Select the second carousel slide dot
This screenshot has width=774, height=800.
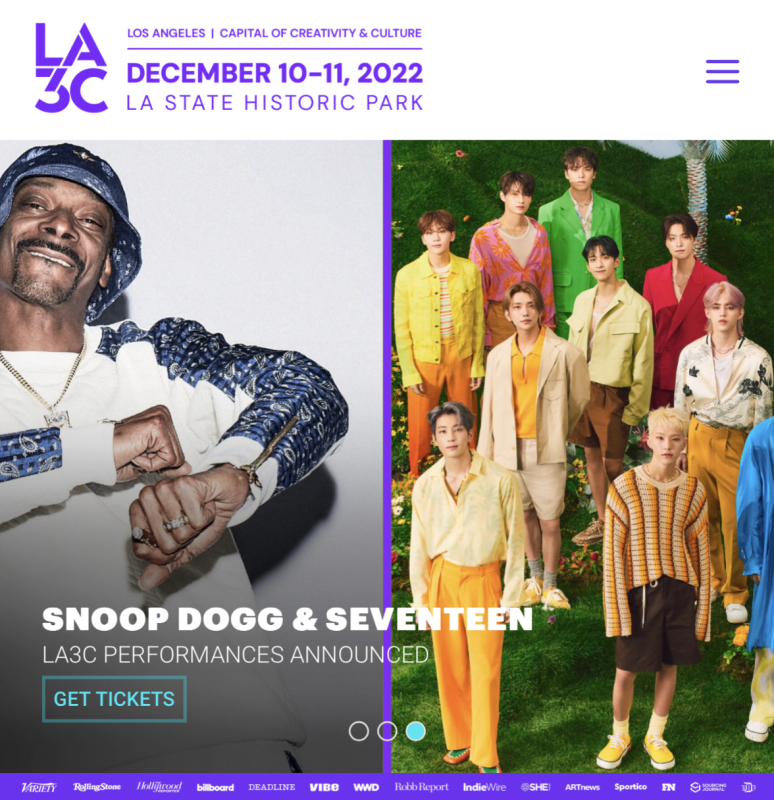[387, 731]
